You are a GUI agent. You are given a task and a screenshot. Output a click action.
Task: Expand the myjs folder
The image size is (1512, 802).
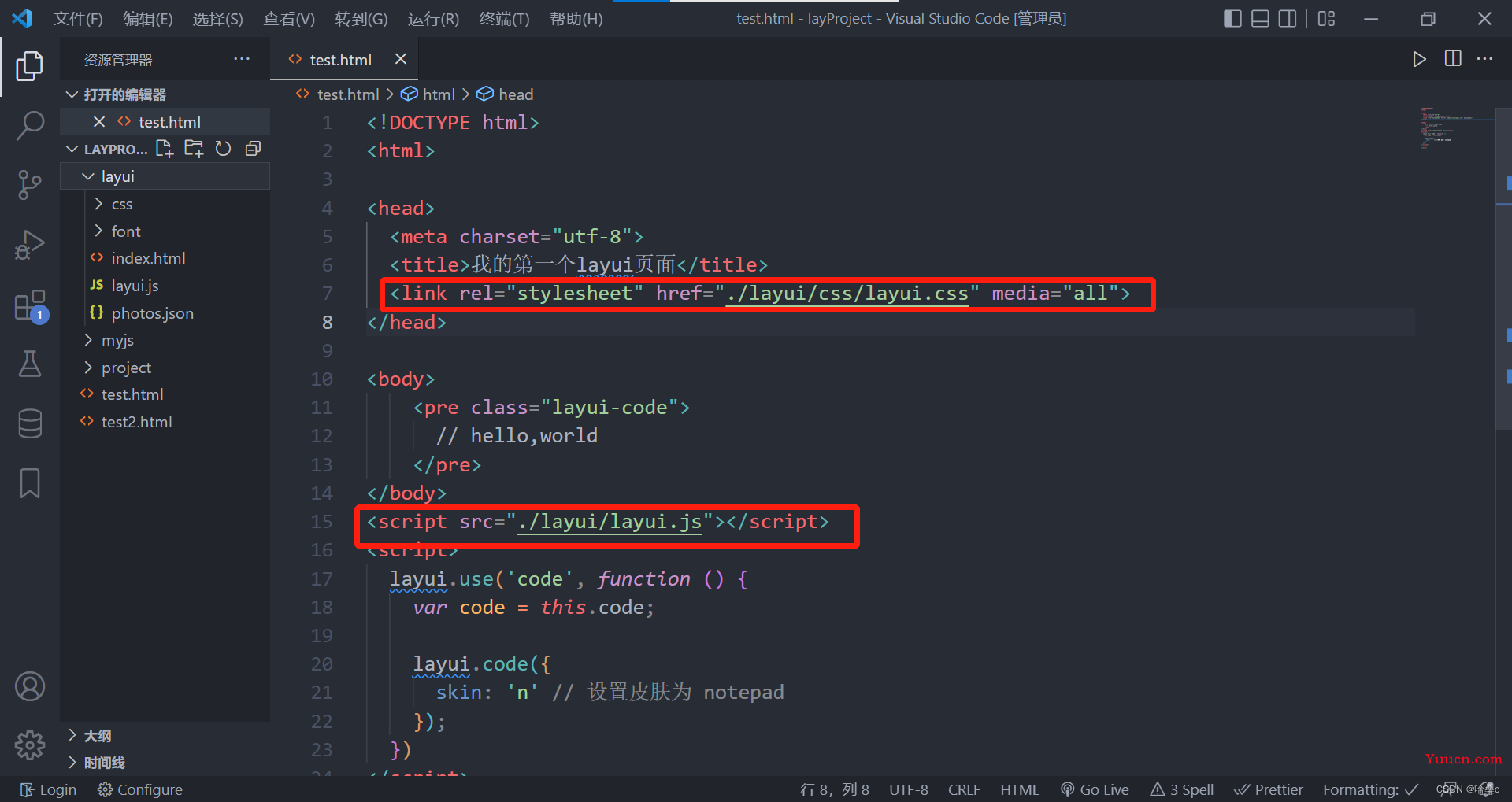165,340
